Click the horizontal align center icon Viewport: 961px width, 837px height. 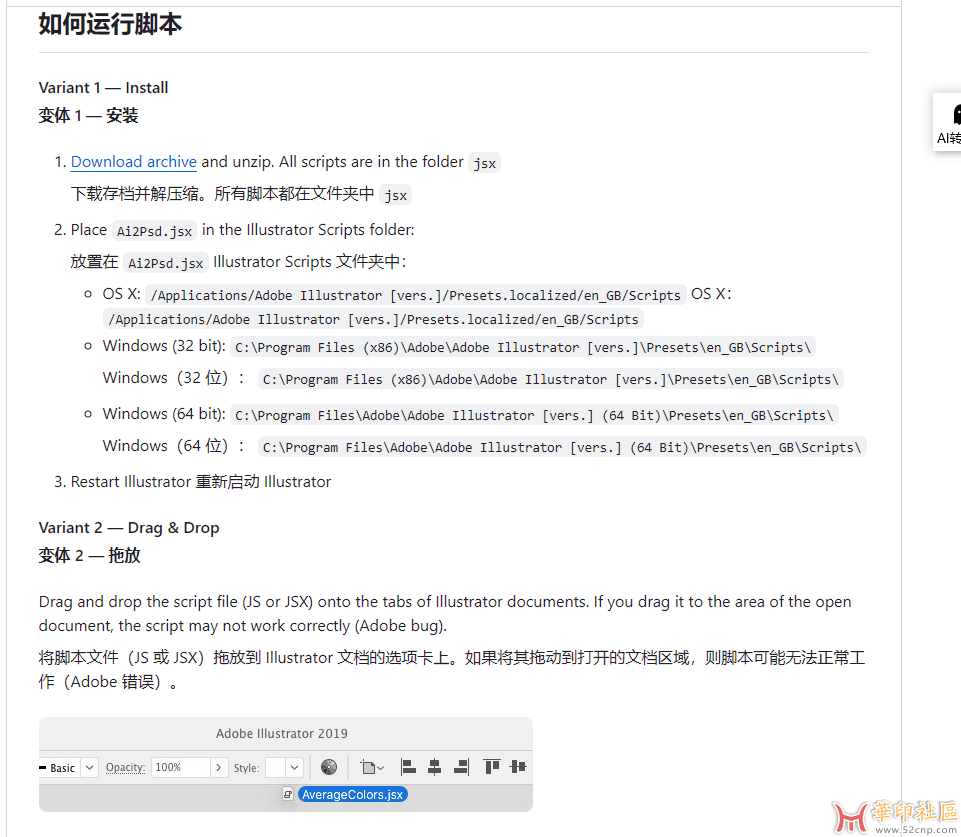[434, 767]
